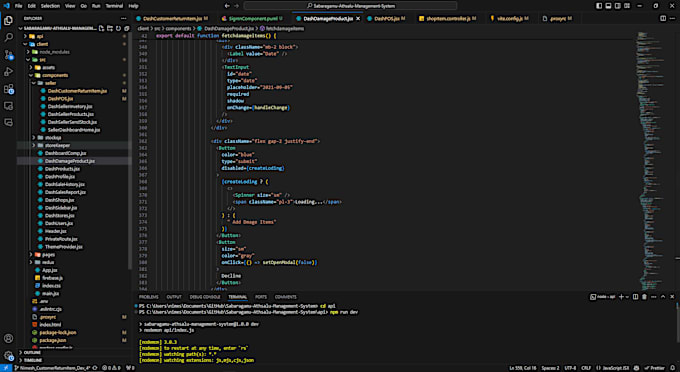The height and width of the screenshot is (372, 680).
Task: Open editor more actions ellipsis
Action: coord(672,18)
